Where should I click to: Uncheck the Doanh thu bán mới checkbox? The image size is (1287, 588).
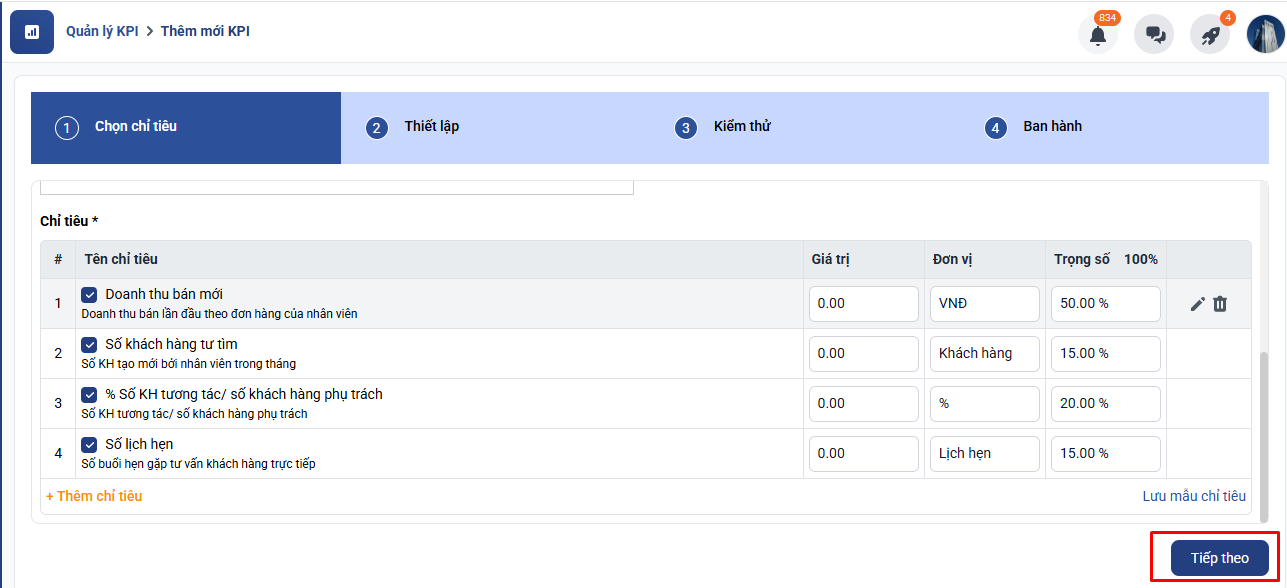[90, 295]
